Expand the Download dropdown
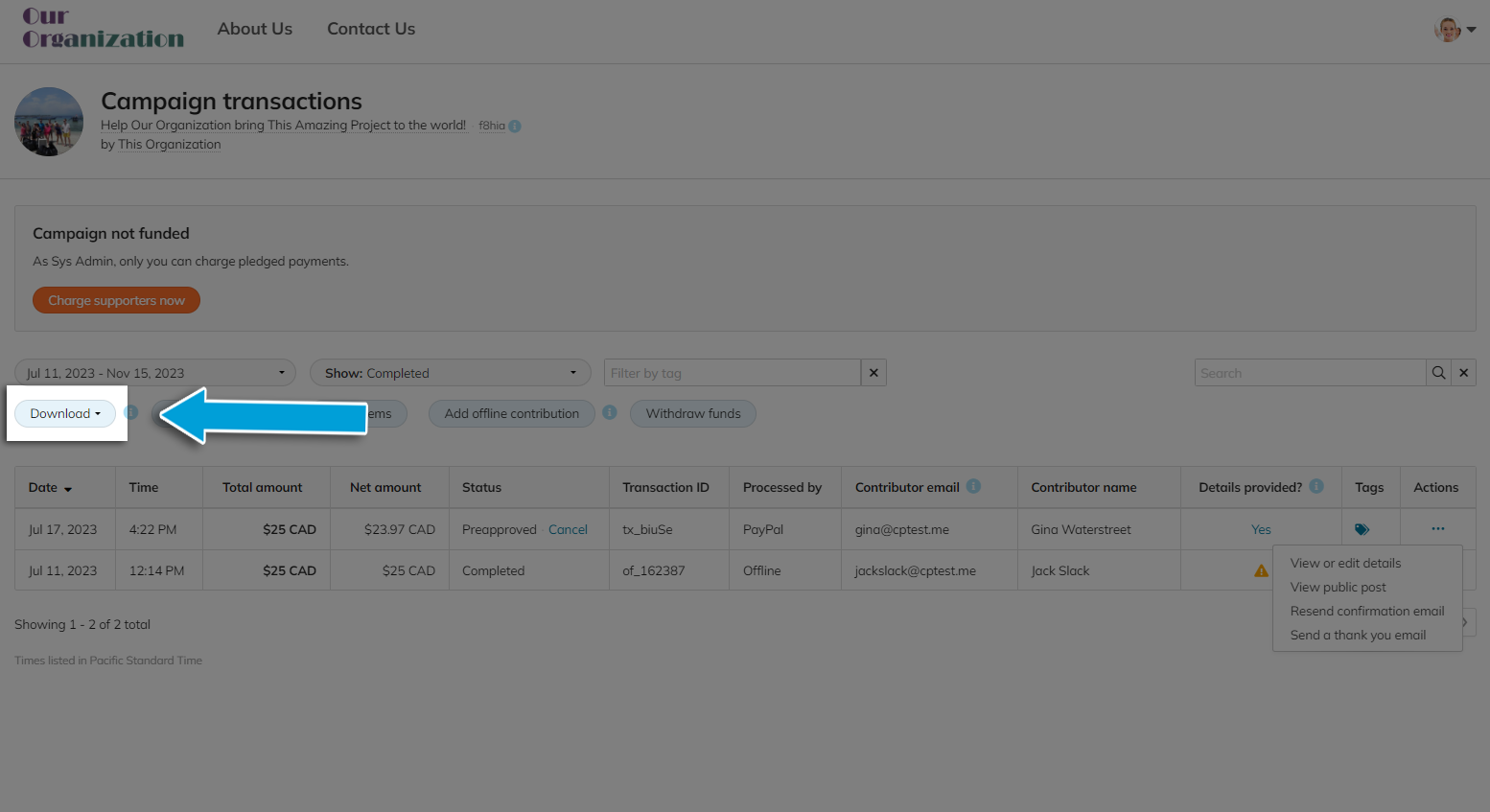This screenshot has height=812, width=1490. point(64,413)
